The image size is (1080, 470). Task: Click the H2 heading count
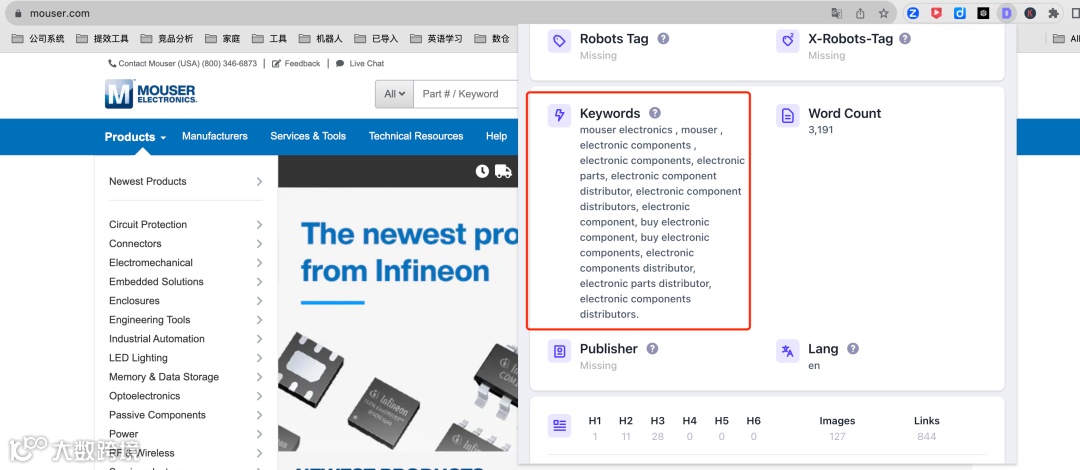625,436
